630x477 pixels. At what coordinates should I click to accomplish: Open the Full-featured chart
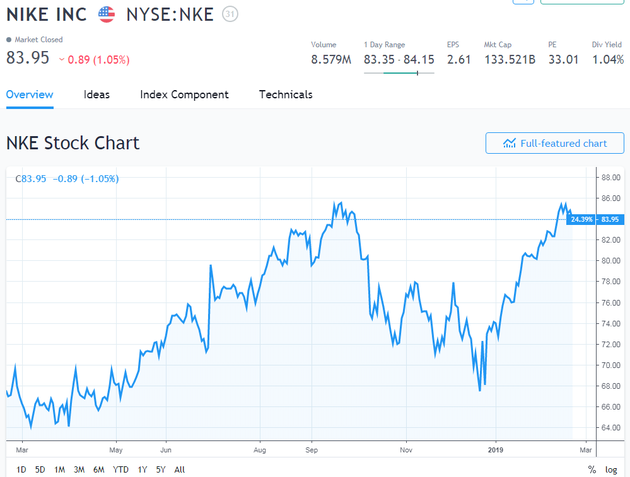(x=554, y=143)
